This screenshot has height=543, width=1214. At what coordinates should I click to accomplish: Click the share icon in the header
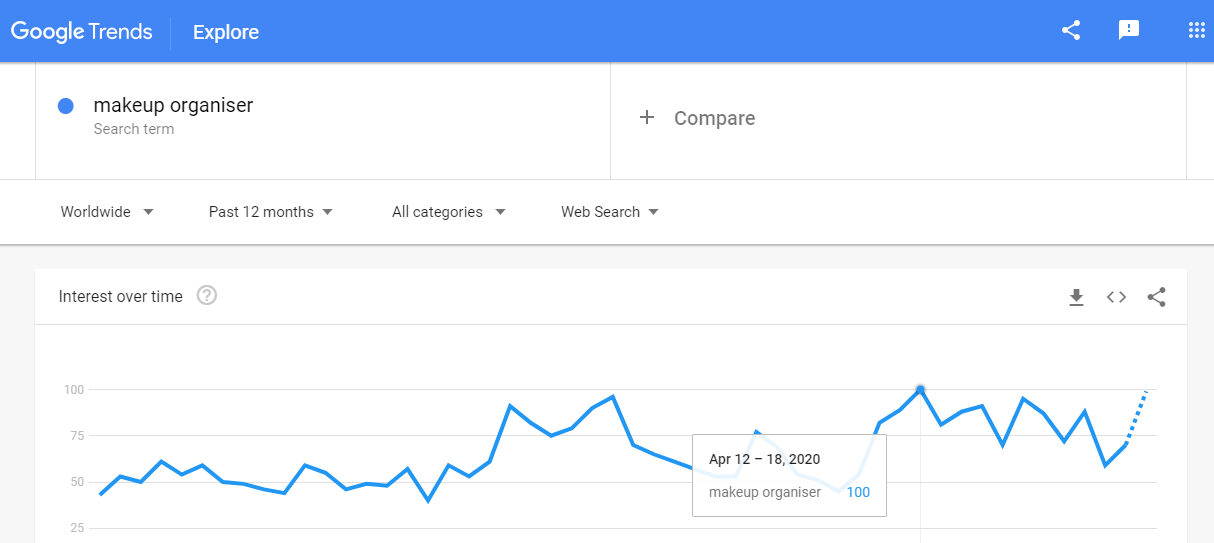pos(1071,30)
